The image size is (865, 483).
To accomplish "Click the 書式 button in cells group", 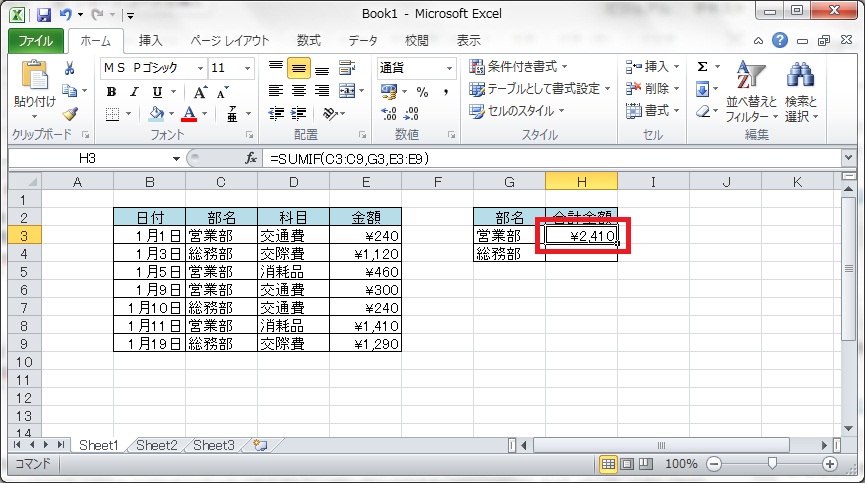I will [652, 111].
